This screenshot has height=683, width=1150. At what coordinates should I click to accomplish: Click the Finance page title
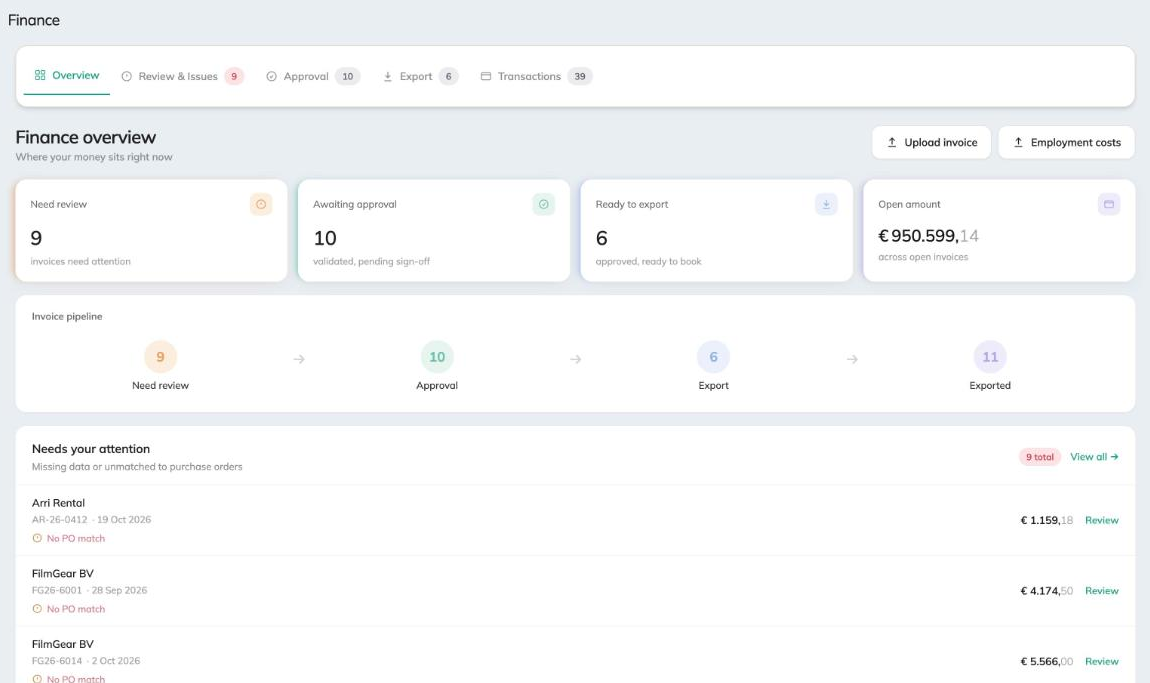pyautogui.click(x=34, y=20)
